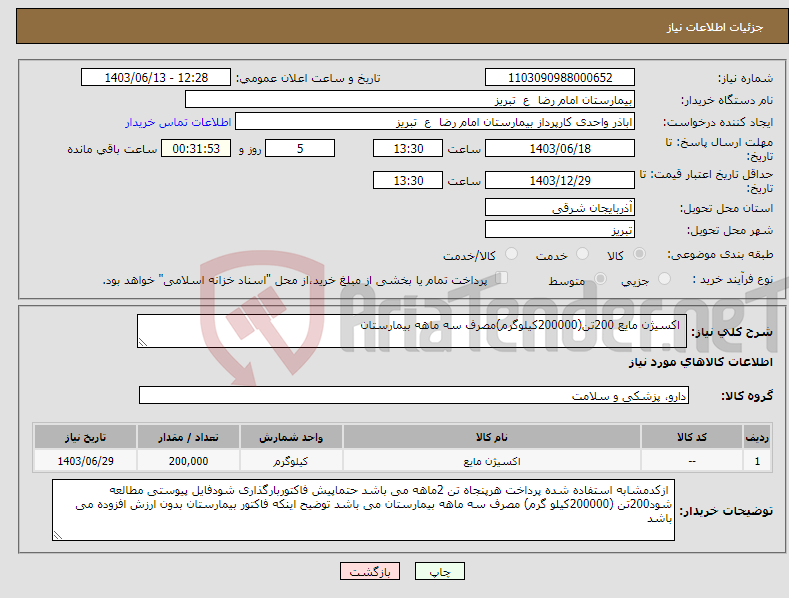Click the response deadline date 1403/06/18
The image size is (789, 598).
tap(560, 148)
